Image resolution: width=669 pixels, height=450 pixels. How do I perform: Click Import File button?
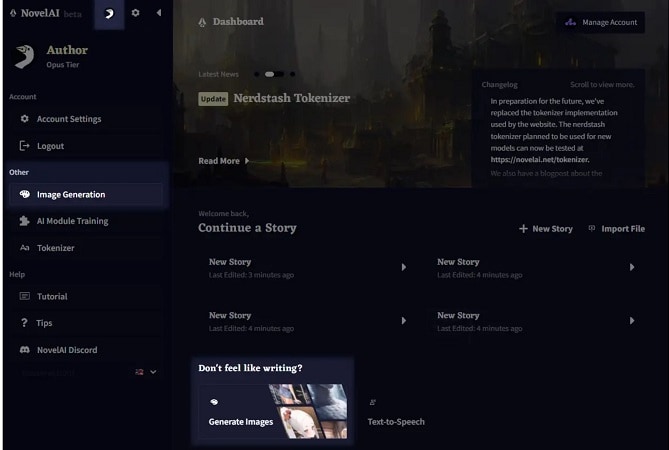tap(617, 229)
